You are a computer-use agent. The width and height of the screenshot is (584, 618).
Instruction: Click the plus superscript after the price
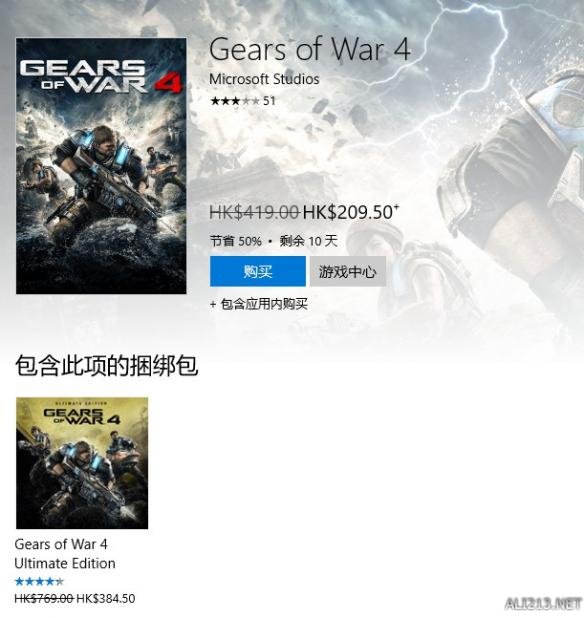click(396, 207)
